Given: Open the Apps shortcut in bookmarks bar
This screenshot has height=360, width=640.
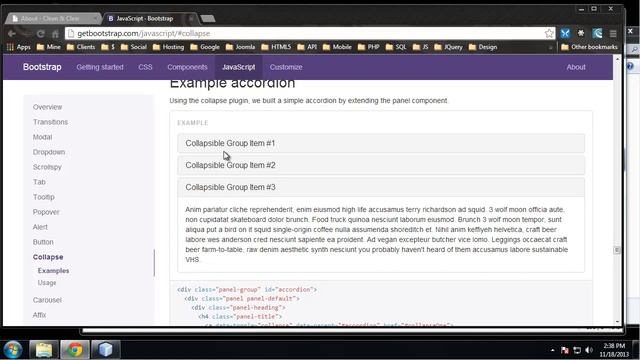Looking at the screenshot, I should [19, 47].
